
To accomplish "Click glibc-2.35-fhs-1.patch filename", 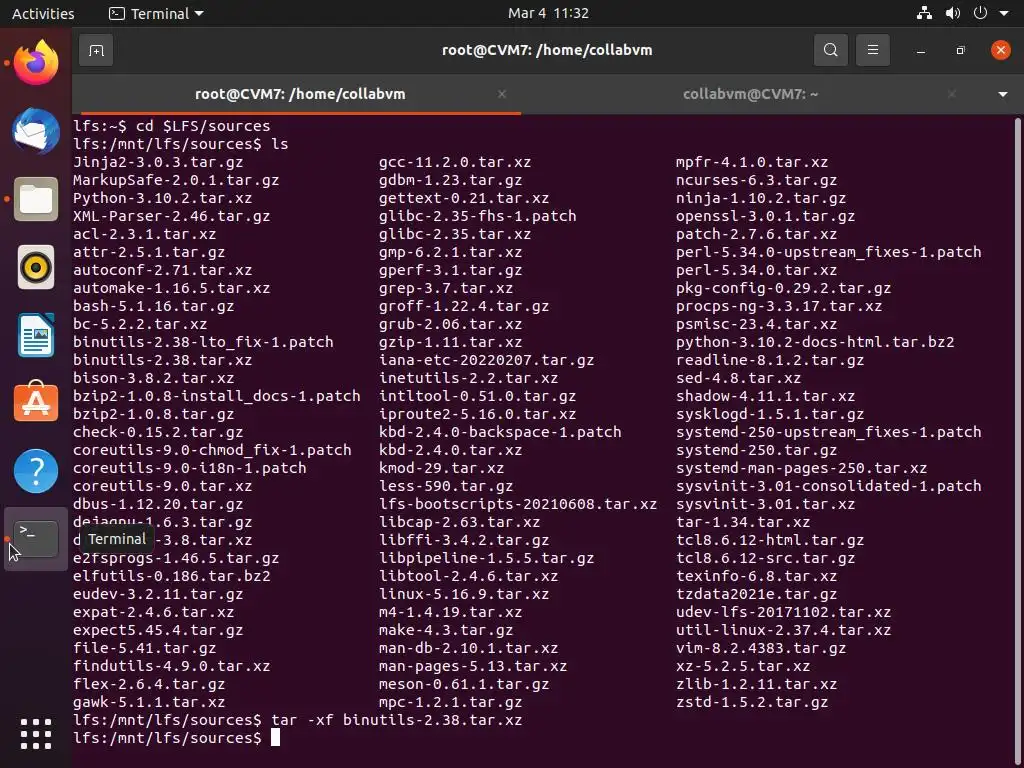I will tap(477, 216).
